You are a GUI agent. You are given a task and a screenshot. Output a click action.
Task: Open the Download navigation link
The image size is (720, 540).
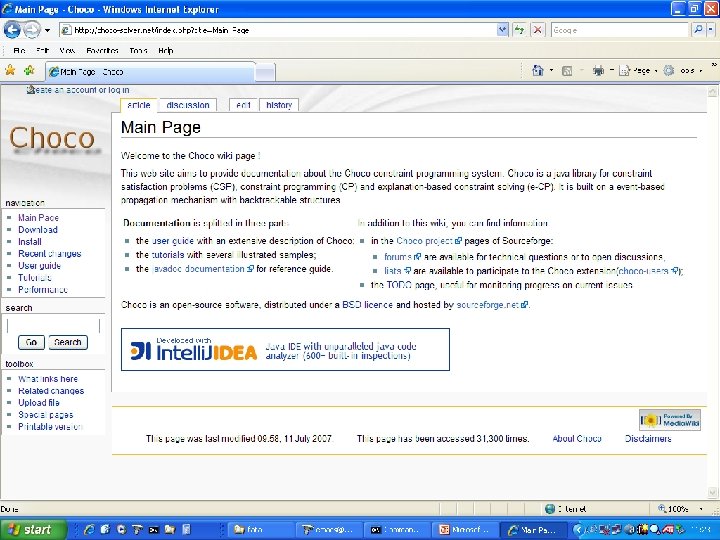point(38,230)
